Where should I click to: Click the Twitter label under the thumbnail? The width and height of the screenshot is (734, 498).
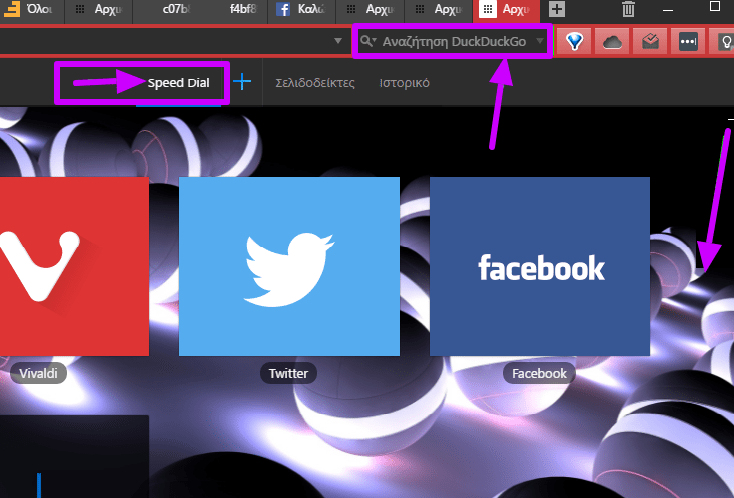click(288, 374)
